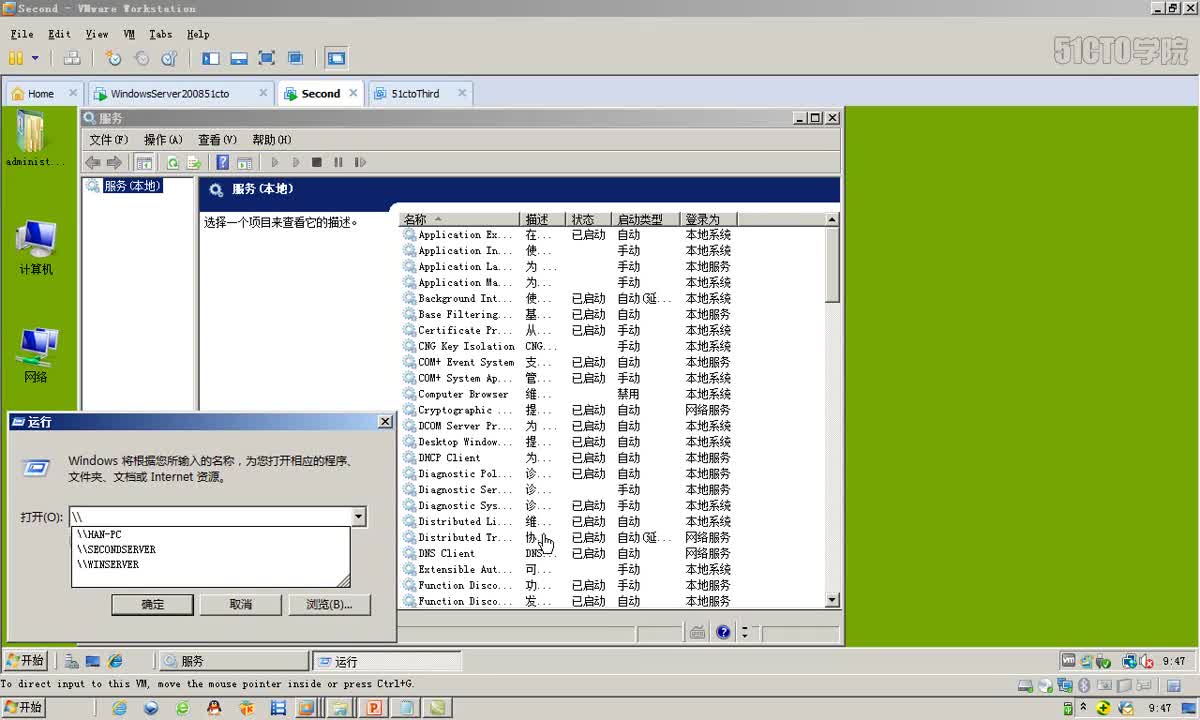
Task: Open power options dropdown arrow beside pause
Action: pos(35,59)
